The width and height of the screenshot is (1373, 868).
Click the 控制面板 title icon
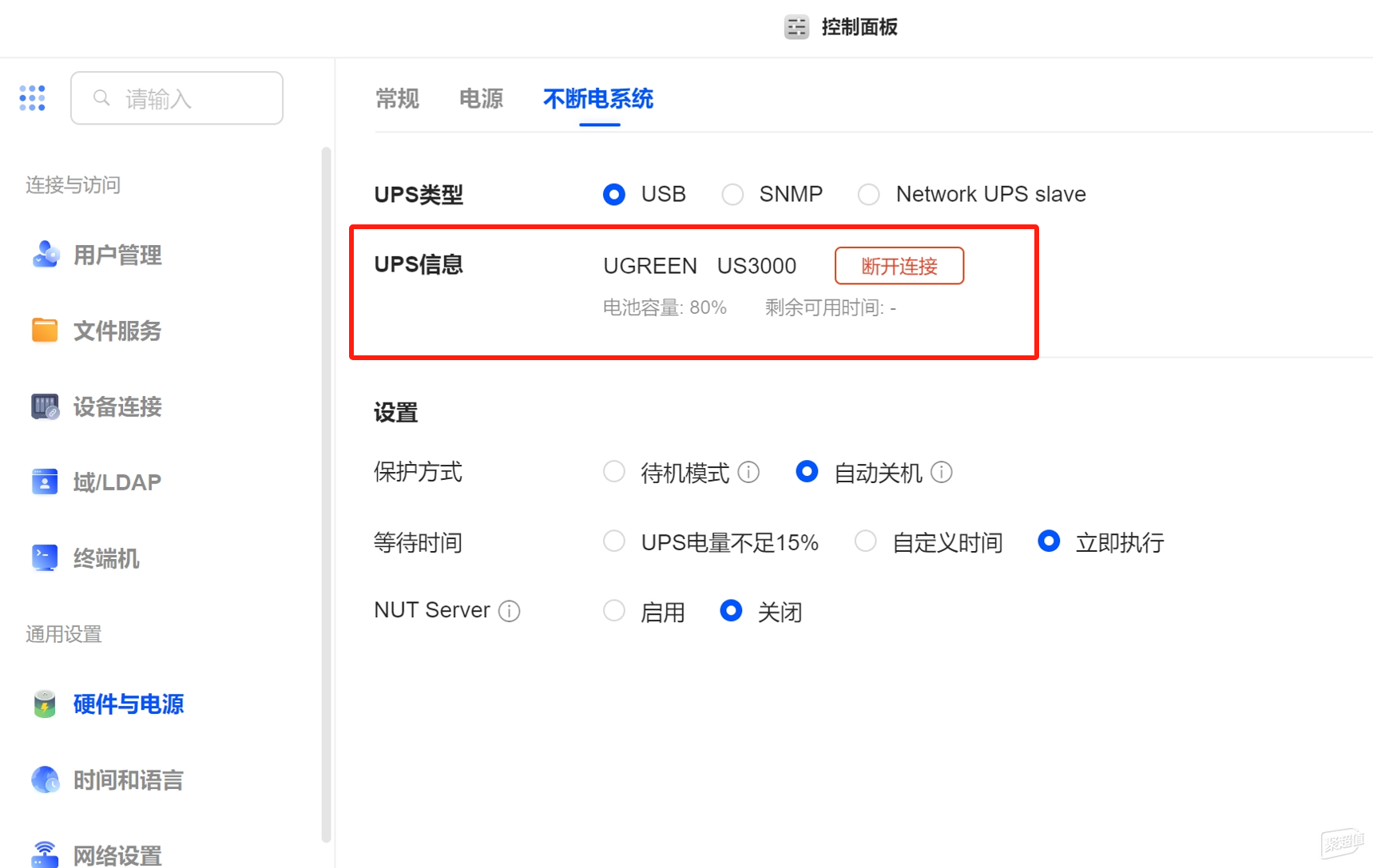coord(796,27)
